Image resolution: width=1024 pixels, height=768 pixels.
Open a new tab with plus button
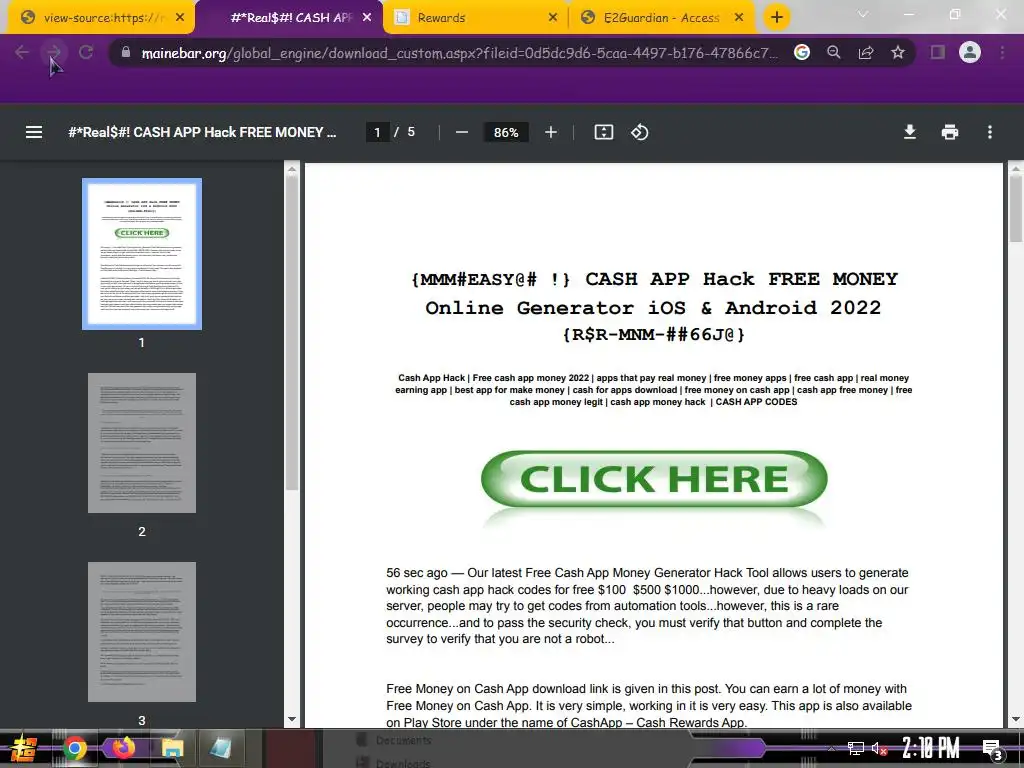pos(776,17)
